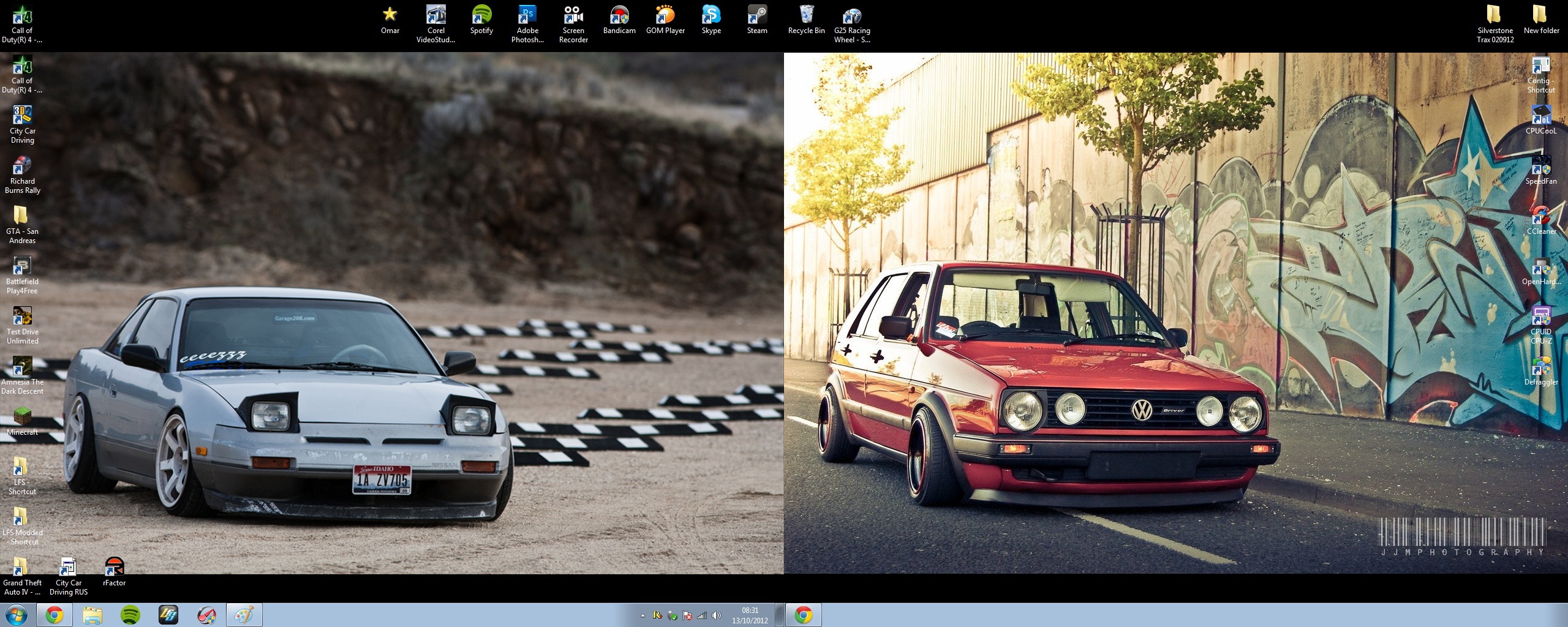1568x627 pixels.
Task: Select the Spotify desktop shortcut
Action: pos(481,19)
